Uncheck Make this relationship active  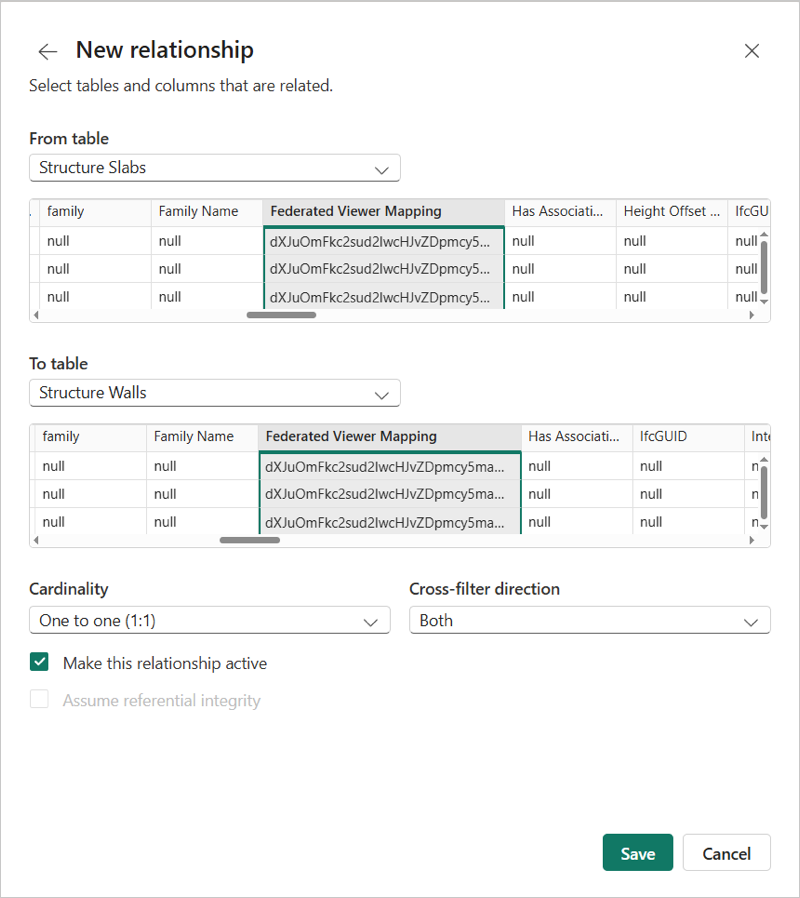coord(39,662)
